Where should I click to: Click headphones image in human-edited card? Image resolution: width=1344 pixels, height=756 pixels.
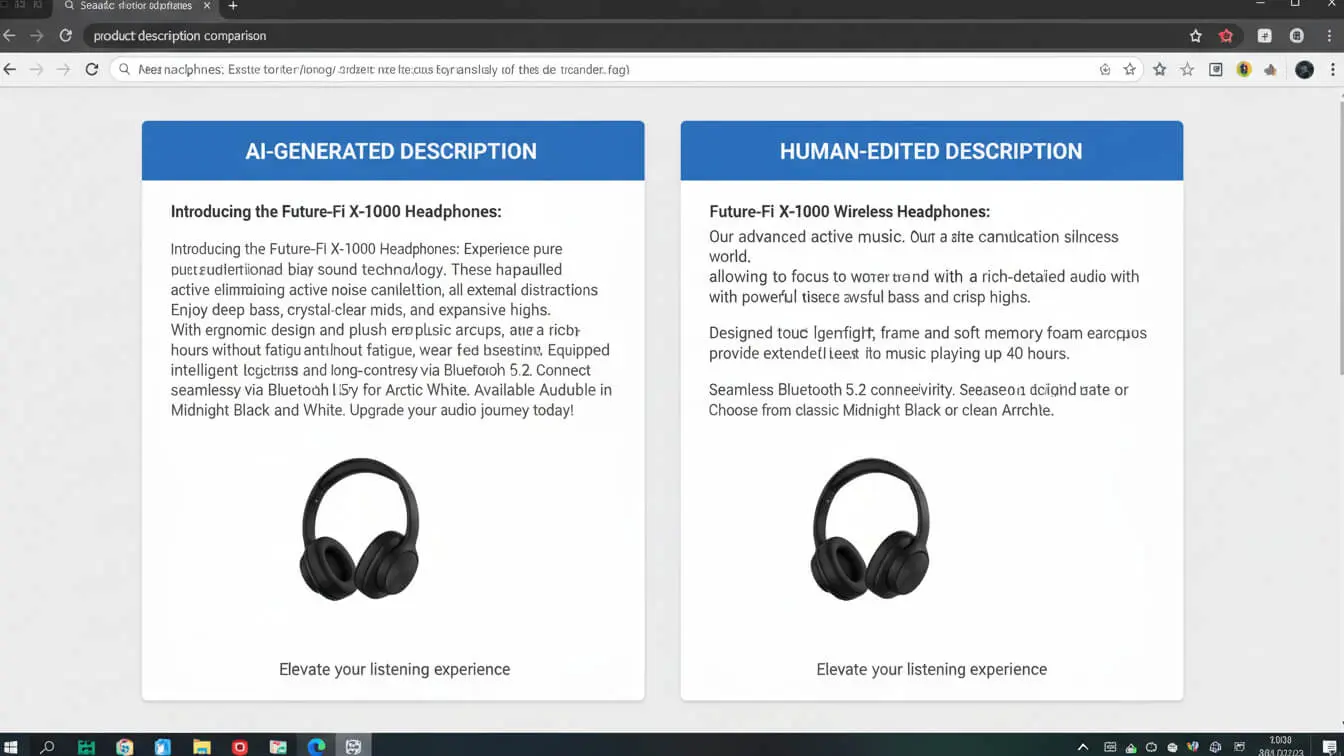pyautogui.click(x=870, y=529)
